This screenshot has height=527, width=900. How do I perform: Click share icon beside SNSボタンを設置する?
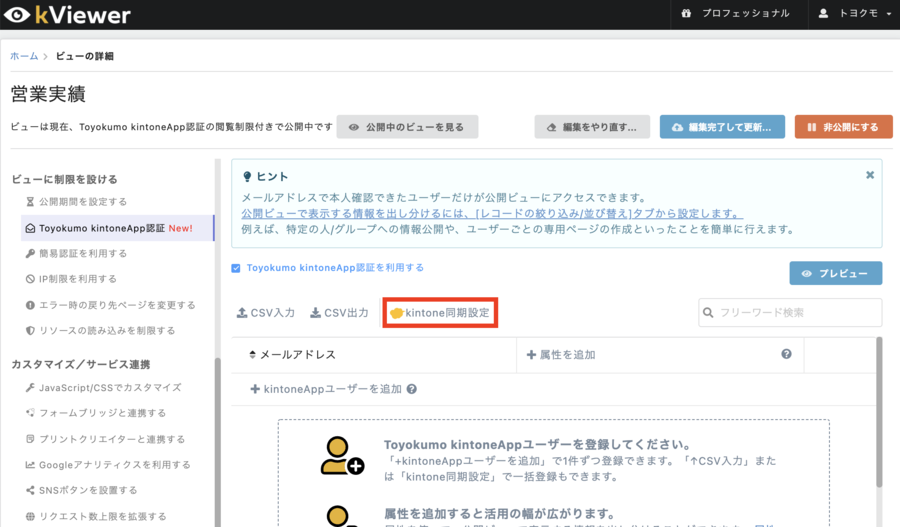coord(30,490)
